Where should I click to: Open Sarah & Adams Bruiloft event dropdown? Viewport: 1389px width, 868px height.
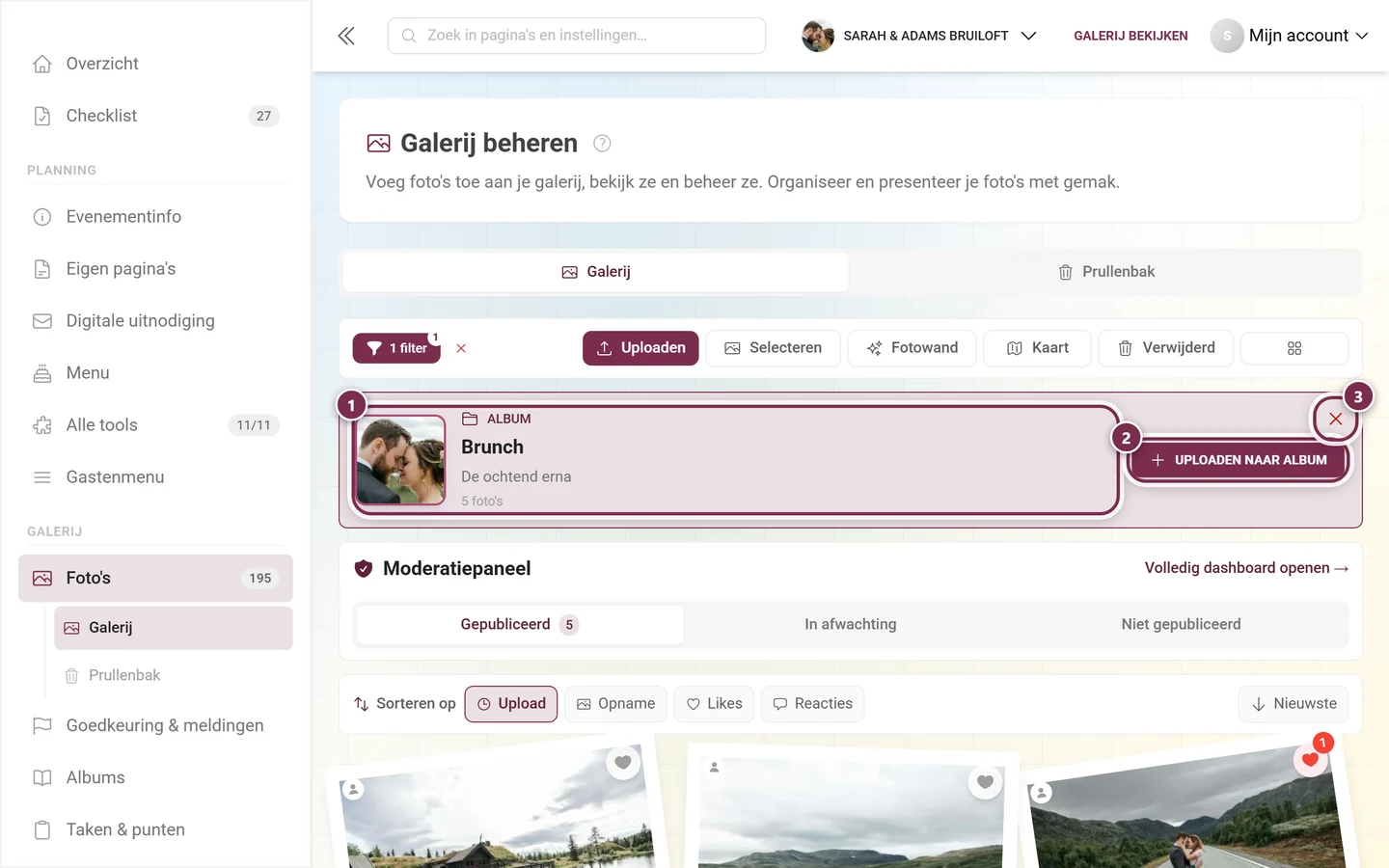919,36
